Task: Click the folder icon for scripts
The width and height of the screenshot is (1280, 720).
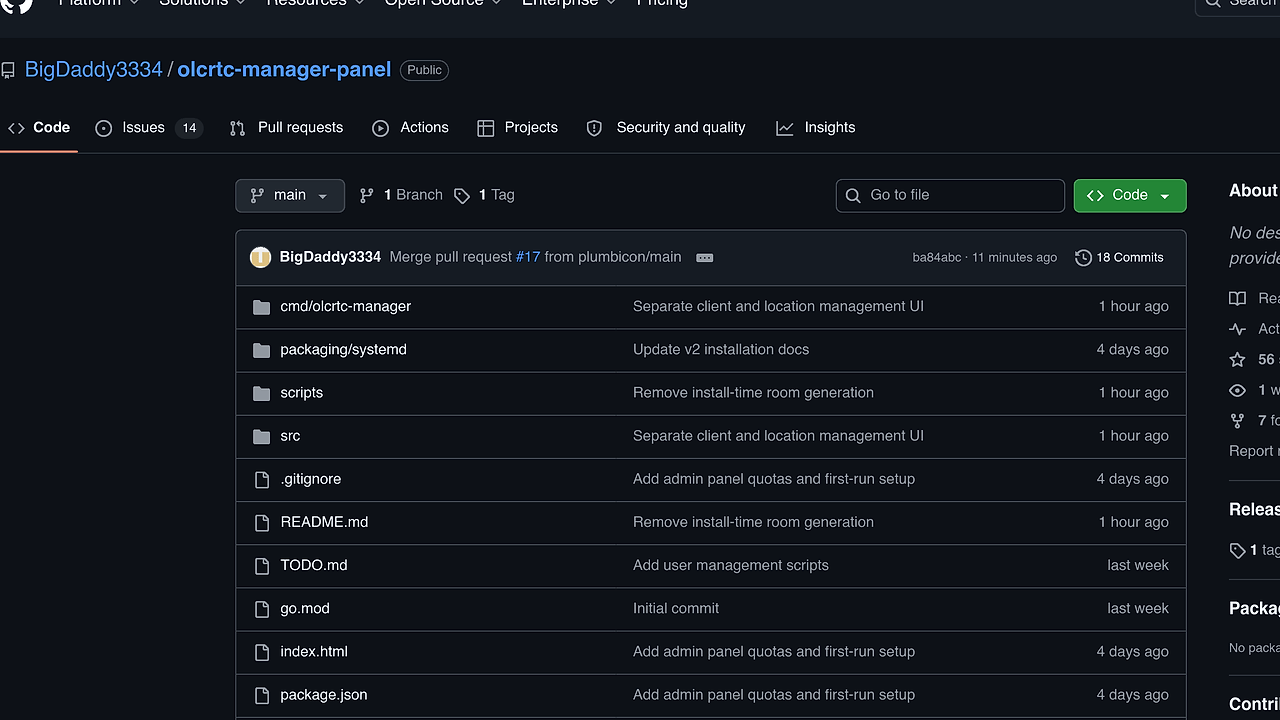Action: tap(262, 393)
